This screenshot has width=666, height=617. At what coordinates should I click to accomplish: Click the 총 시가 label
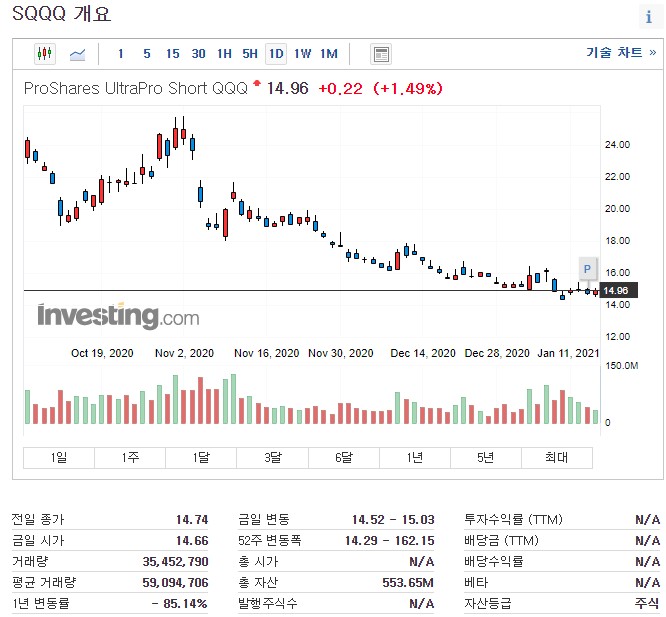[x=258, y=561]
